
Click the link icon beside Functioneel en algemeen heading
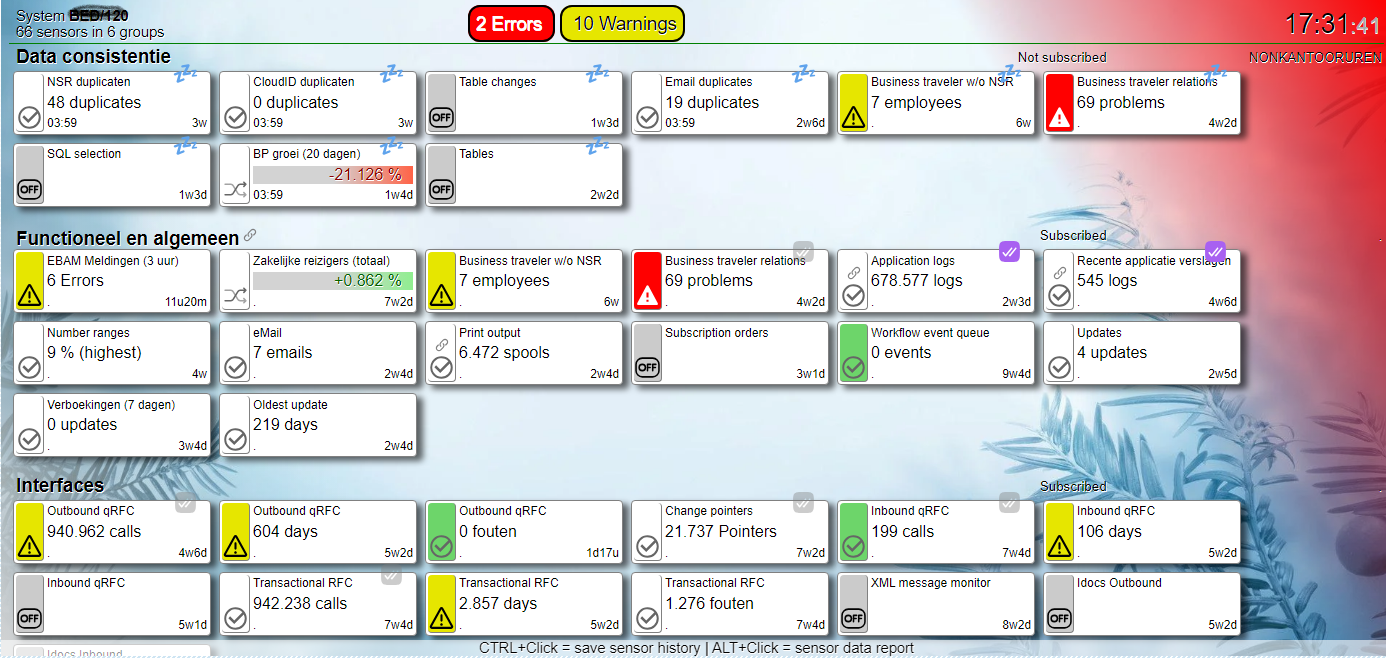pyautogui.click(x=250, y=236)
